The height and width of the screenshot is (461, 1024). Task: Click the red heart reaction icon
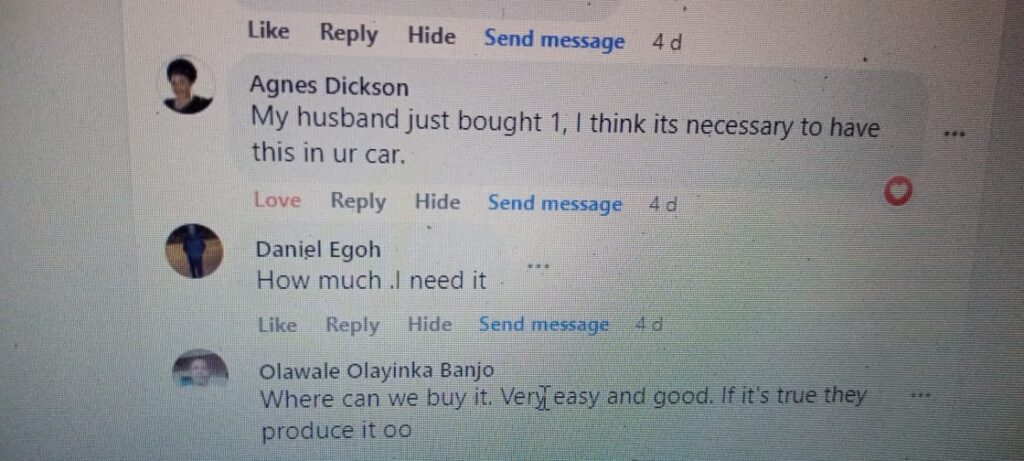[897, 193]
